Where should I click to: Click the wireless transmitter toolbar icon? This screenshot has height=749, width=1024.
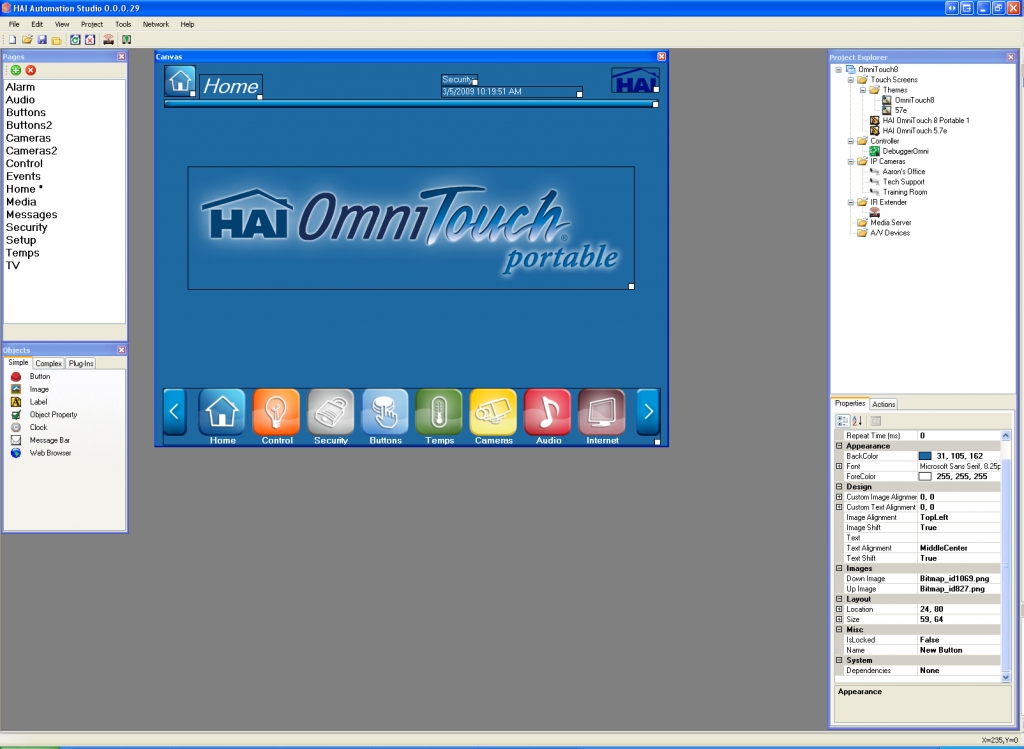[x=108, y=40]
